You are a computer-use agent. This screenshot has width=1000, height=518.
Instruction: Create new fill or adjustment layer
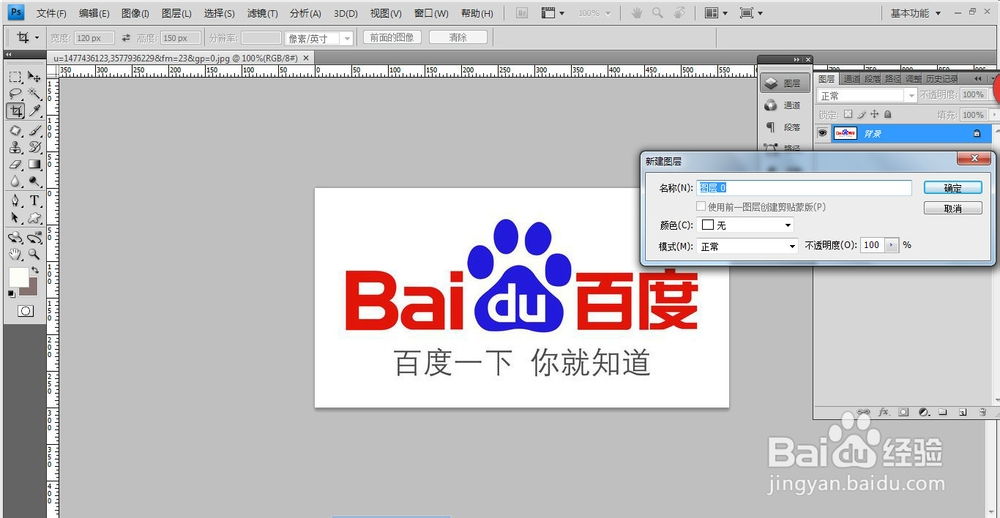pyautogui.click(x=923, y=412)
